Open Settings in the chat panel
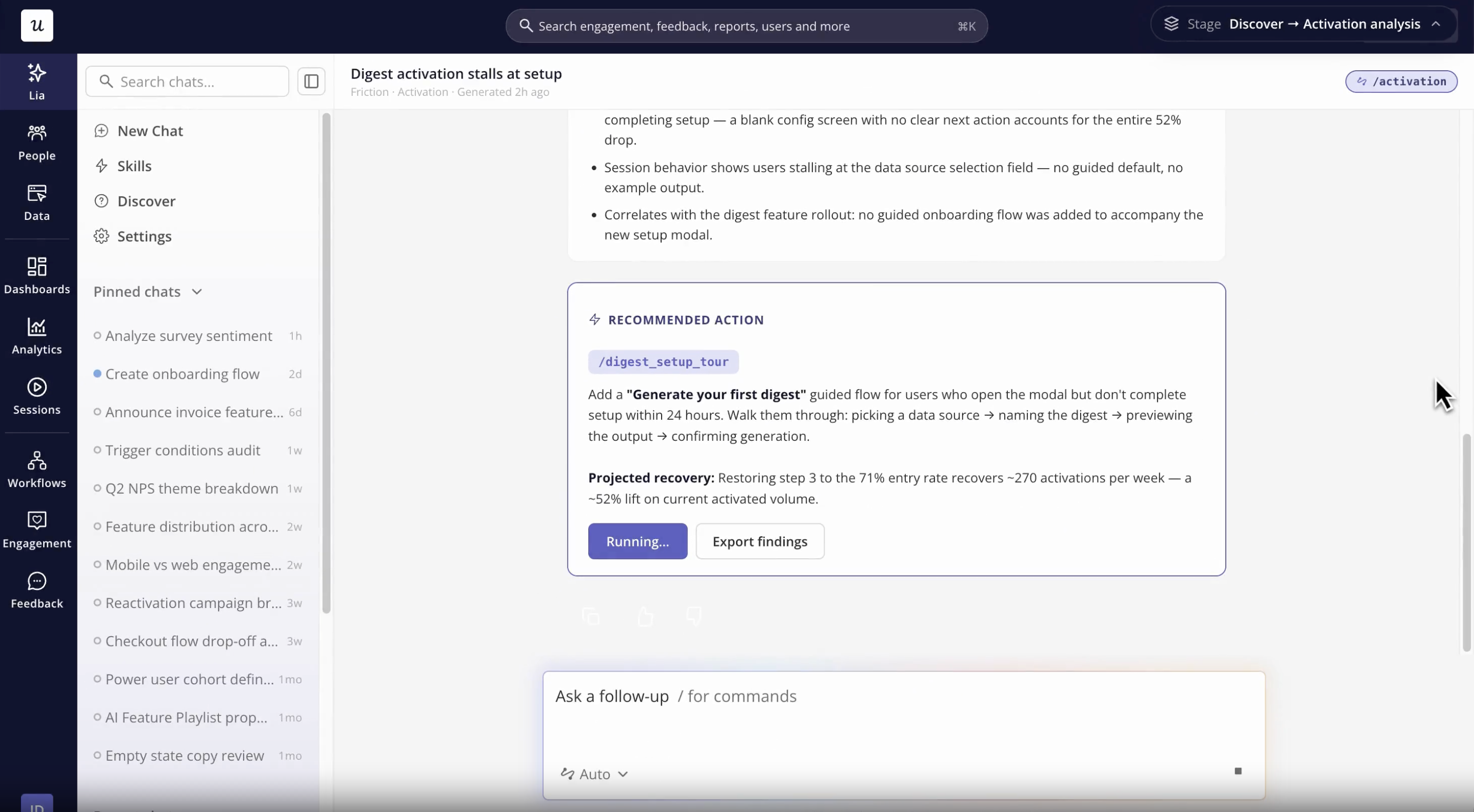The height and width of the screenshot is (812, 1474). 133,236
